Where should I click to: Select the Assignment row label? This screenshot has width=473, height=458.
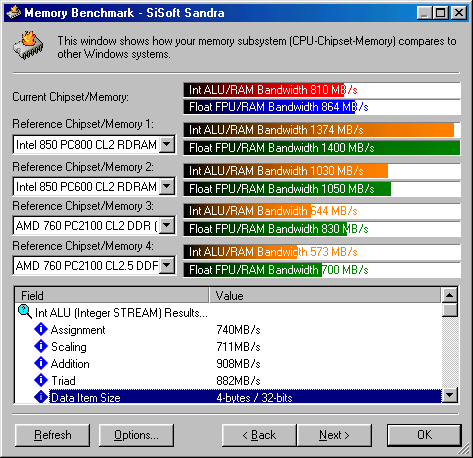tap(78, 330)
